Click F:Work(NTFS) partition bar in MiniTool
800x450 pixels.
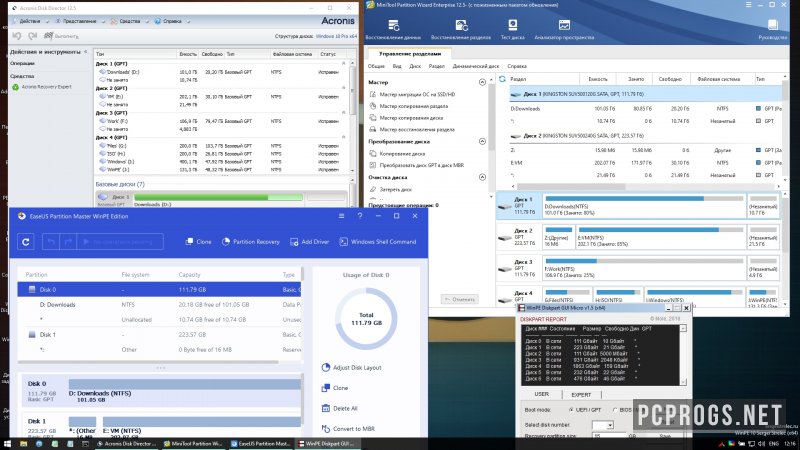point(644,268)
